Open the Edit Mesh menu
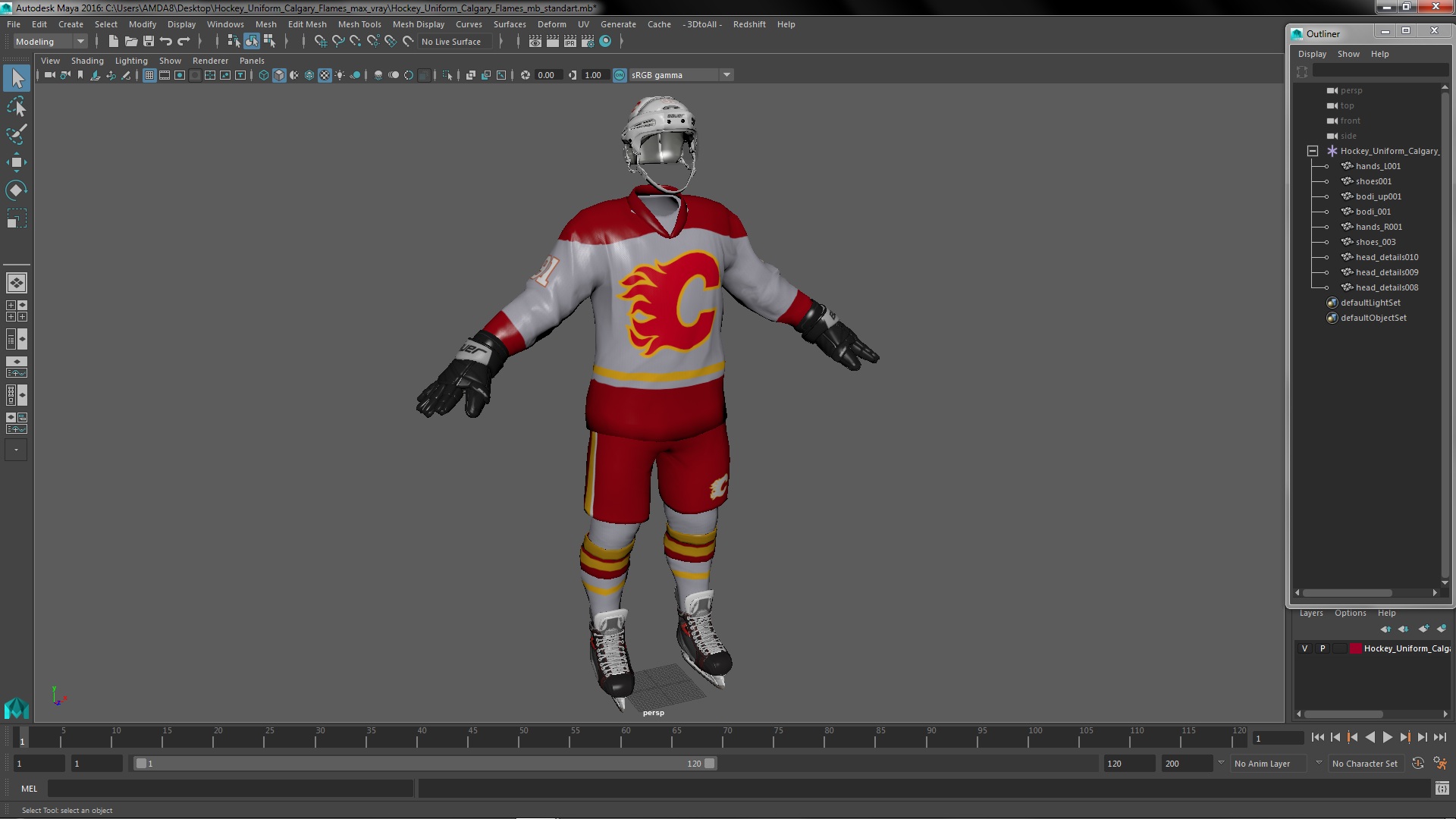This screenshot has width=1456, height=819. (307, 24)
